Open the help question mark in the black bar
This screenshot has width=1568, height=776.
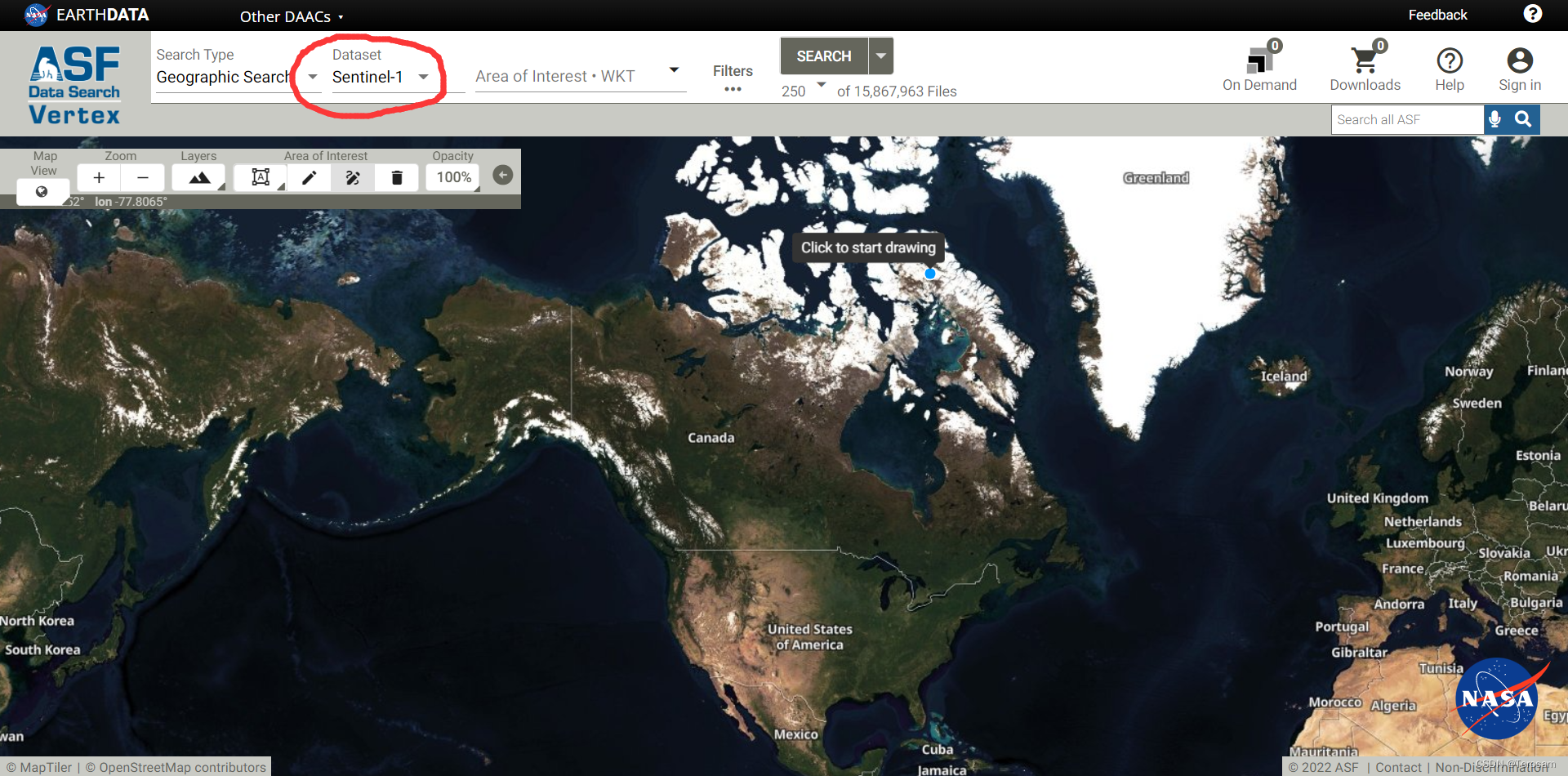(1533, 14)
